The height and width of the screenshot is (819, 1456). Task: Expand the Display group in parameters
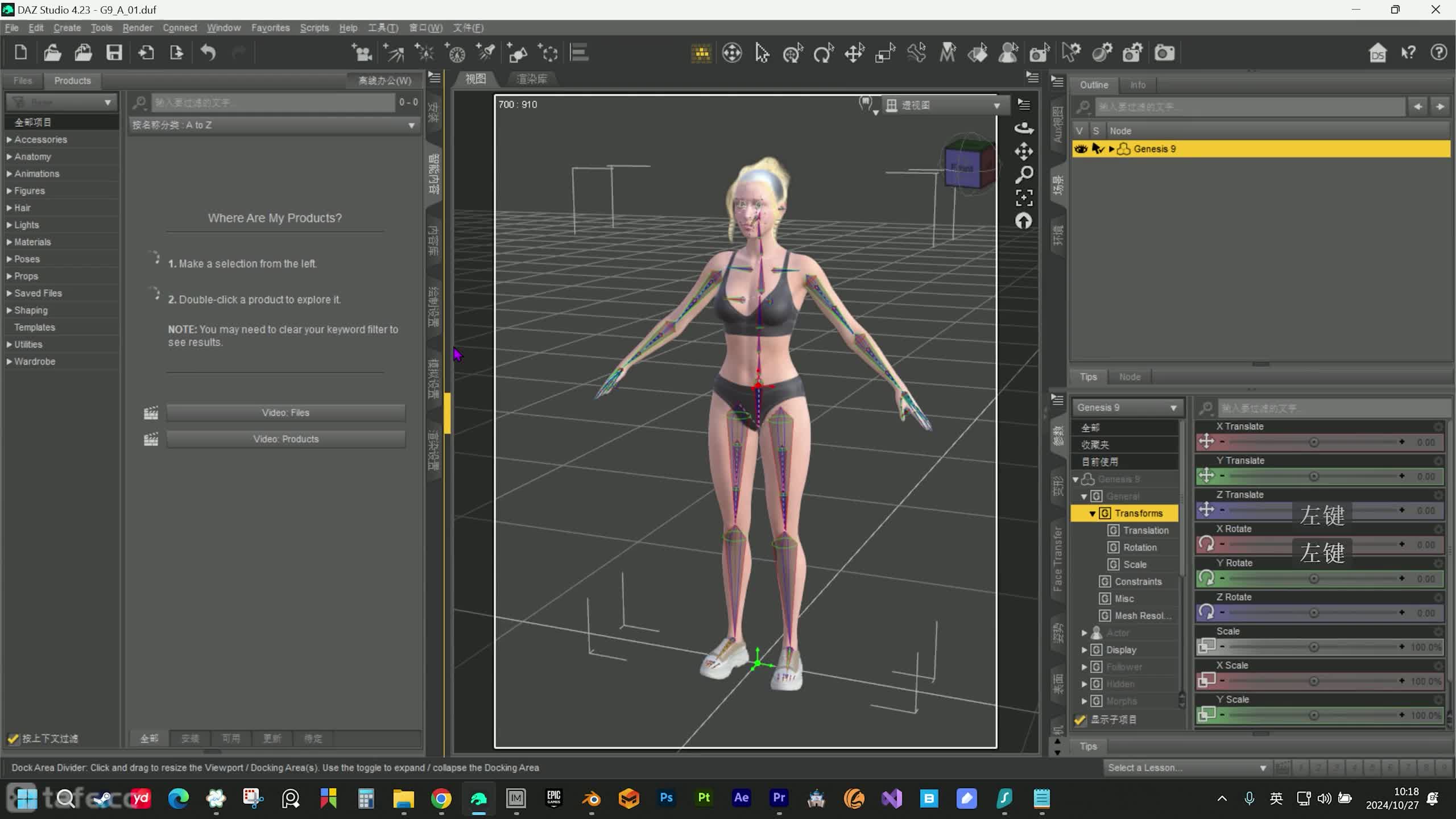tap(1084, 650)
